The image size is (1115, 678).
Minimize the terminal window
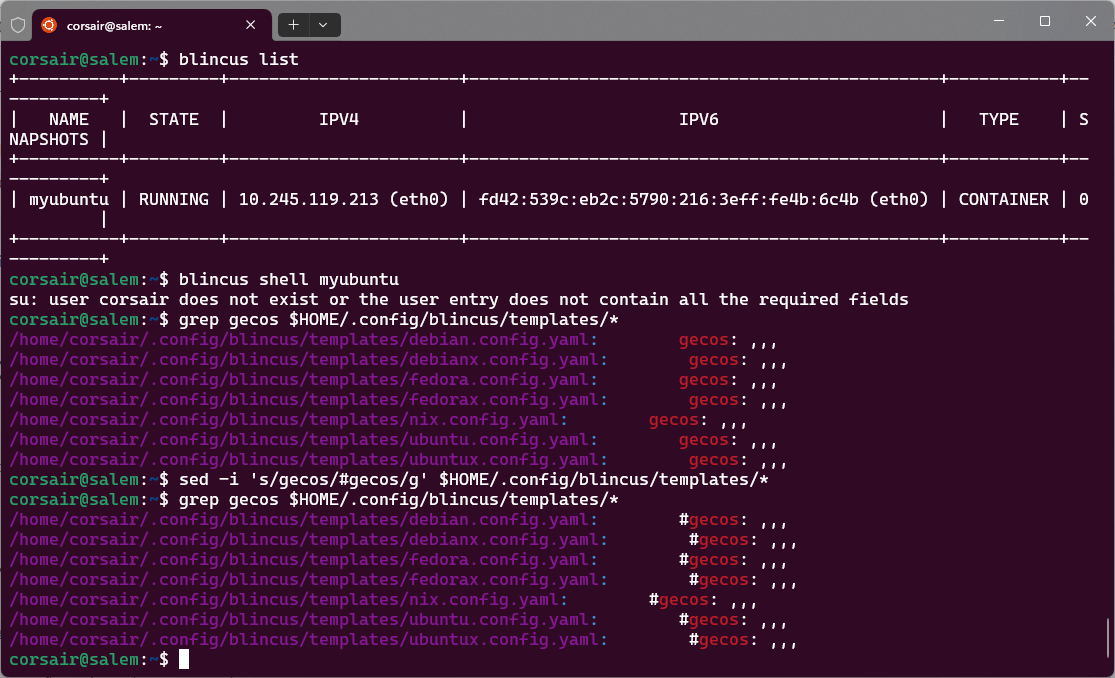click(x=997, y=21)
